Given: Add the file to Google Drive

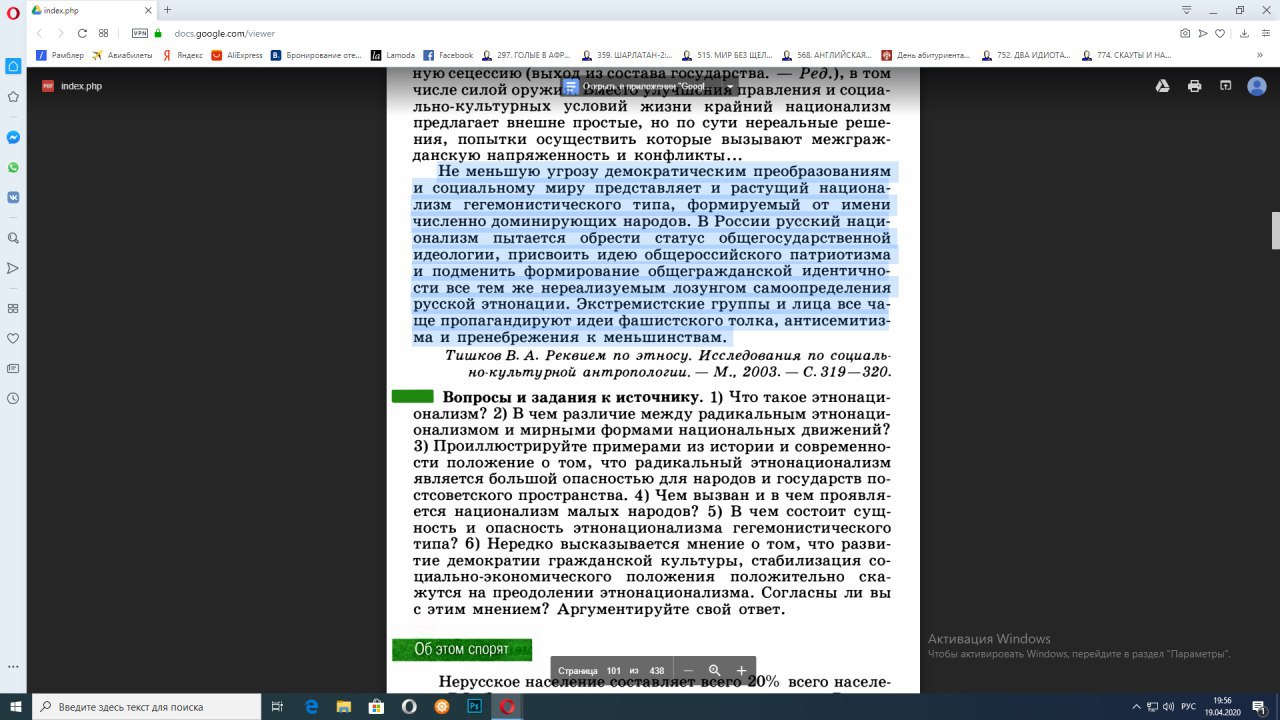Looking at the screenshot, I should pyautogui.click(x=1163, y=86).
